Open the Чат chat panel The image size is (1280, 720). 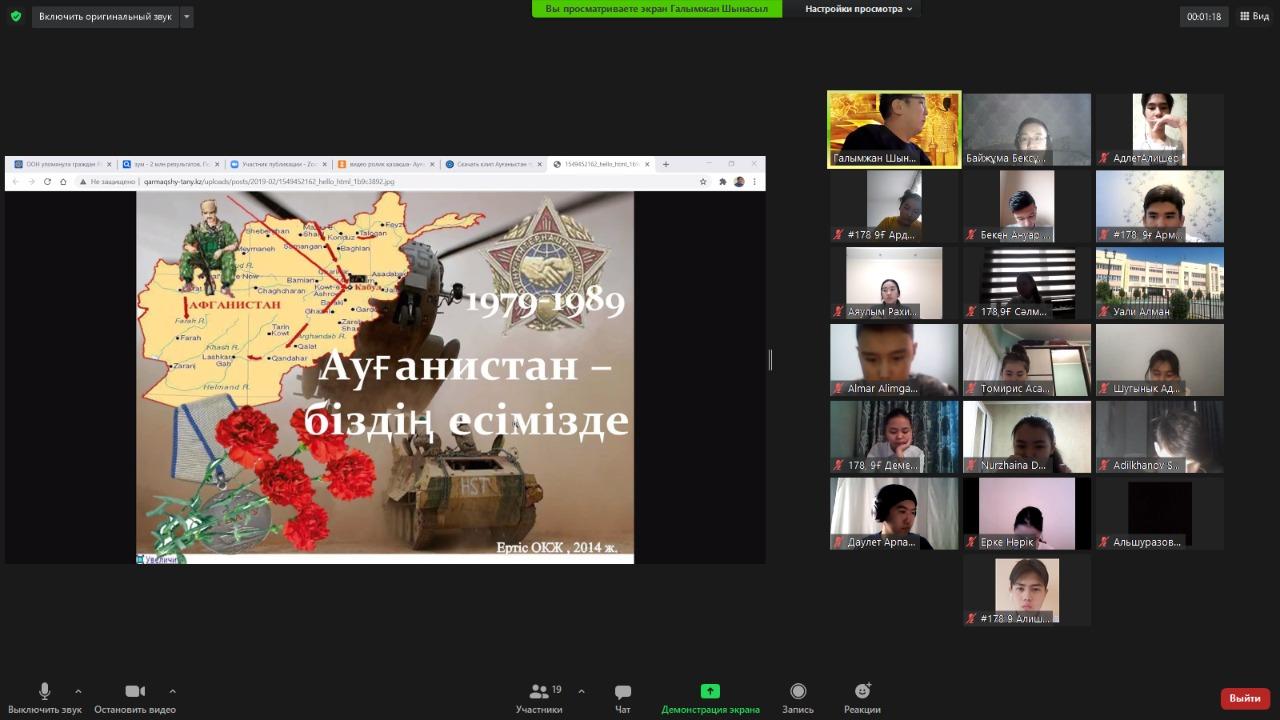(623, 698)
